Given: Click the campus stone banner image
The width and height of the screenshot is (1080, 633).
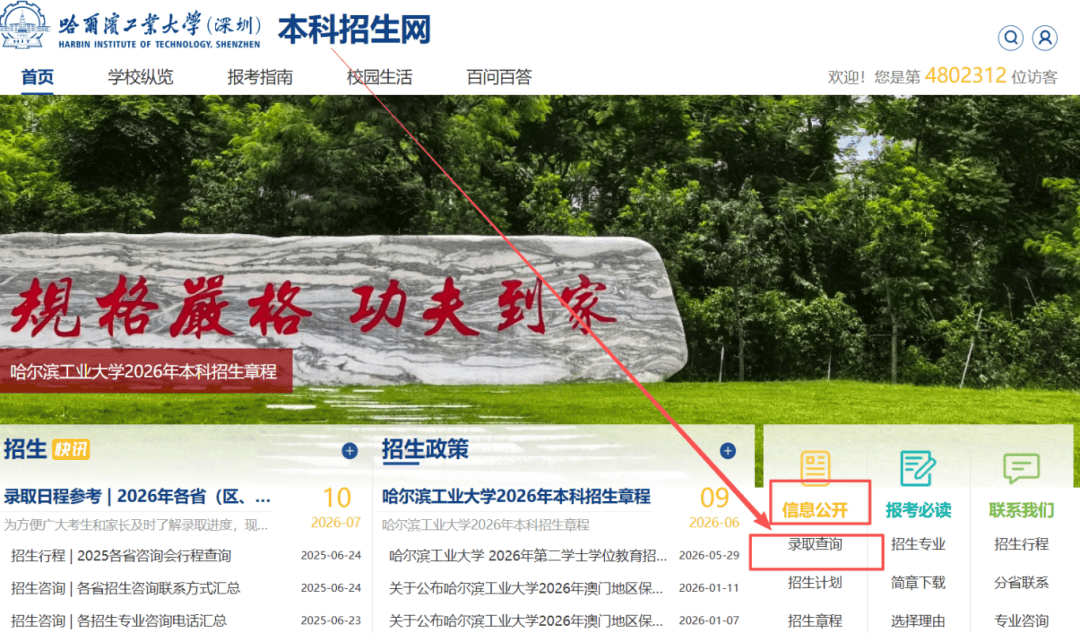Looking at the screenshot, I should pos(540,260).
